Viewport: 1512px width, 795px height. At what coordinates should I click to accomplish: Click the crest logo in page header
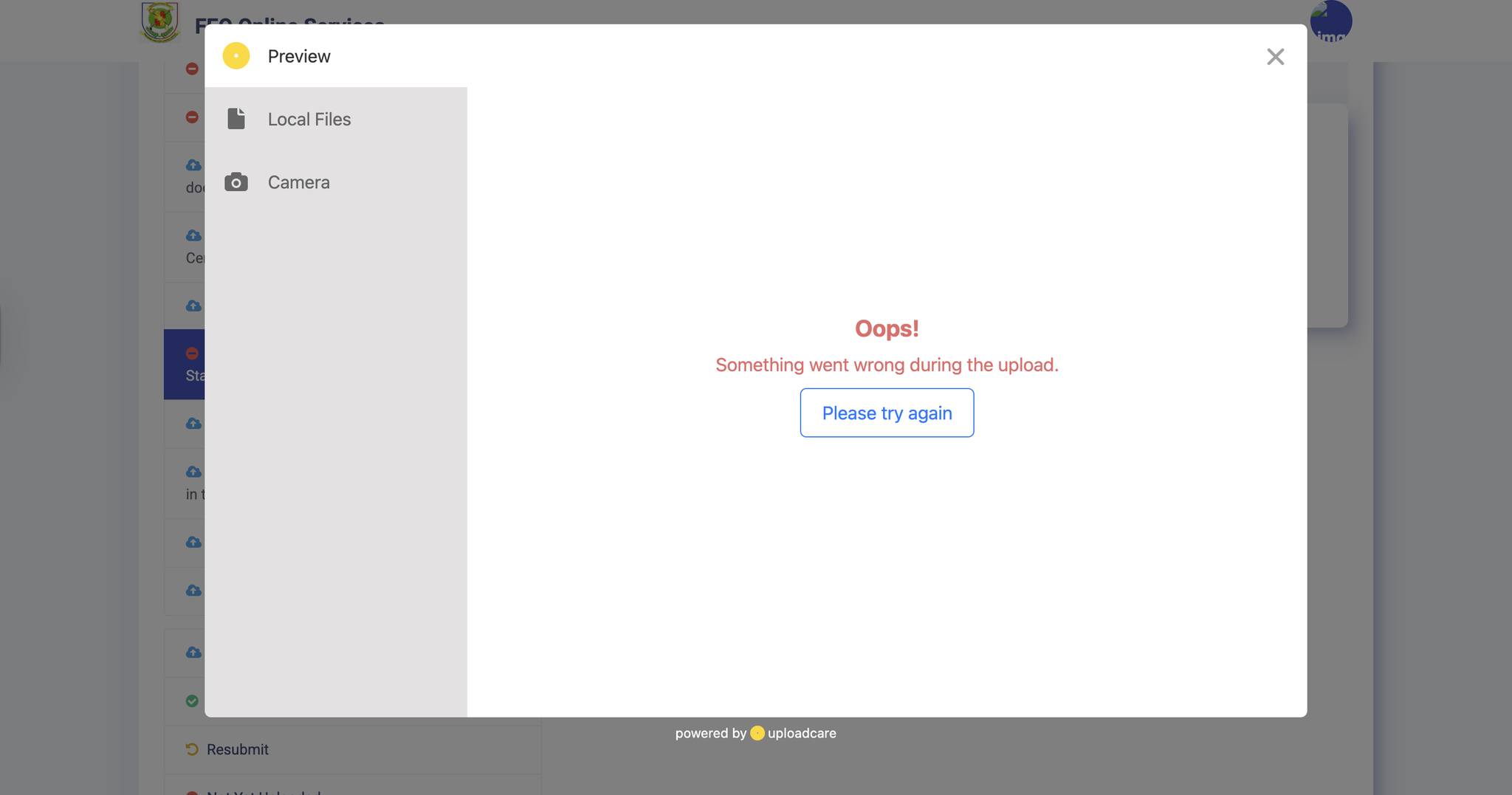(160, 21)
